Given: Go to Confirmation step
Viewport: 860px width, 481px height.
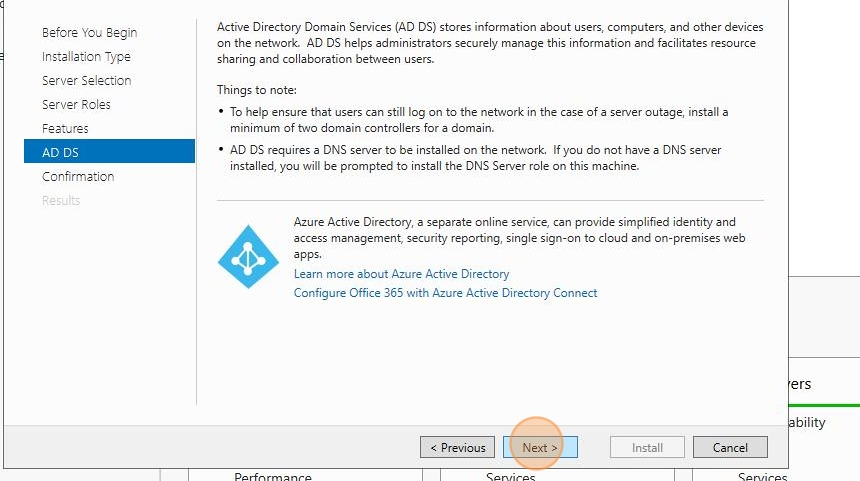Looking at the screenshot, I should pos(78,177).
